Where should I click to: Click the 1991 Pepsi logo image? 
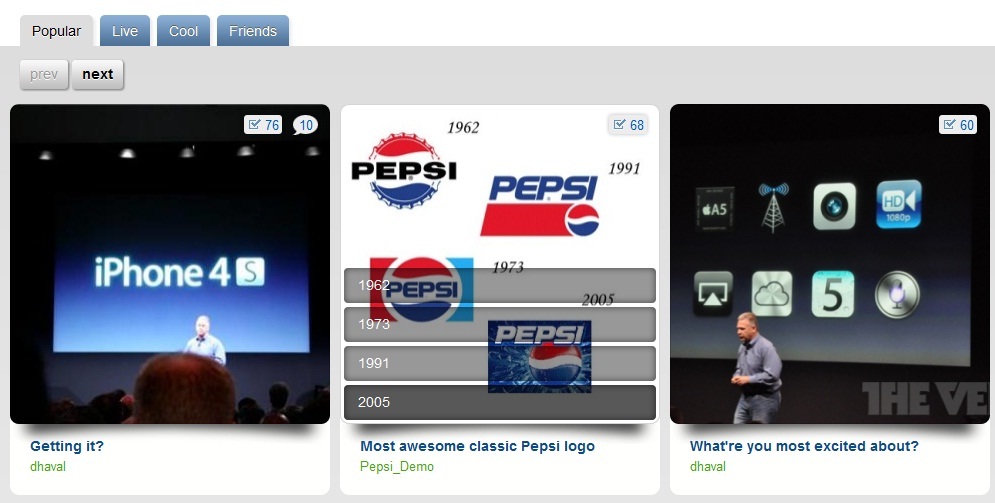pos(539,206)
